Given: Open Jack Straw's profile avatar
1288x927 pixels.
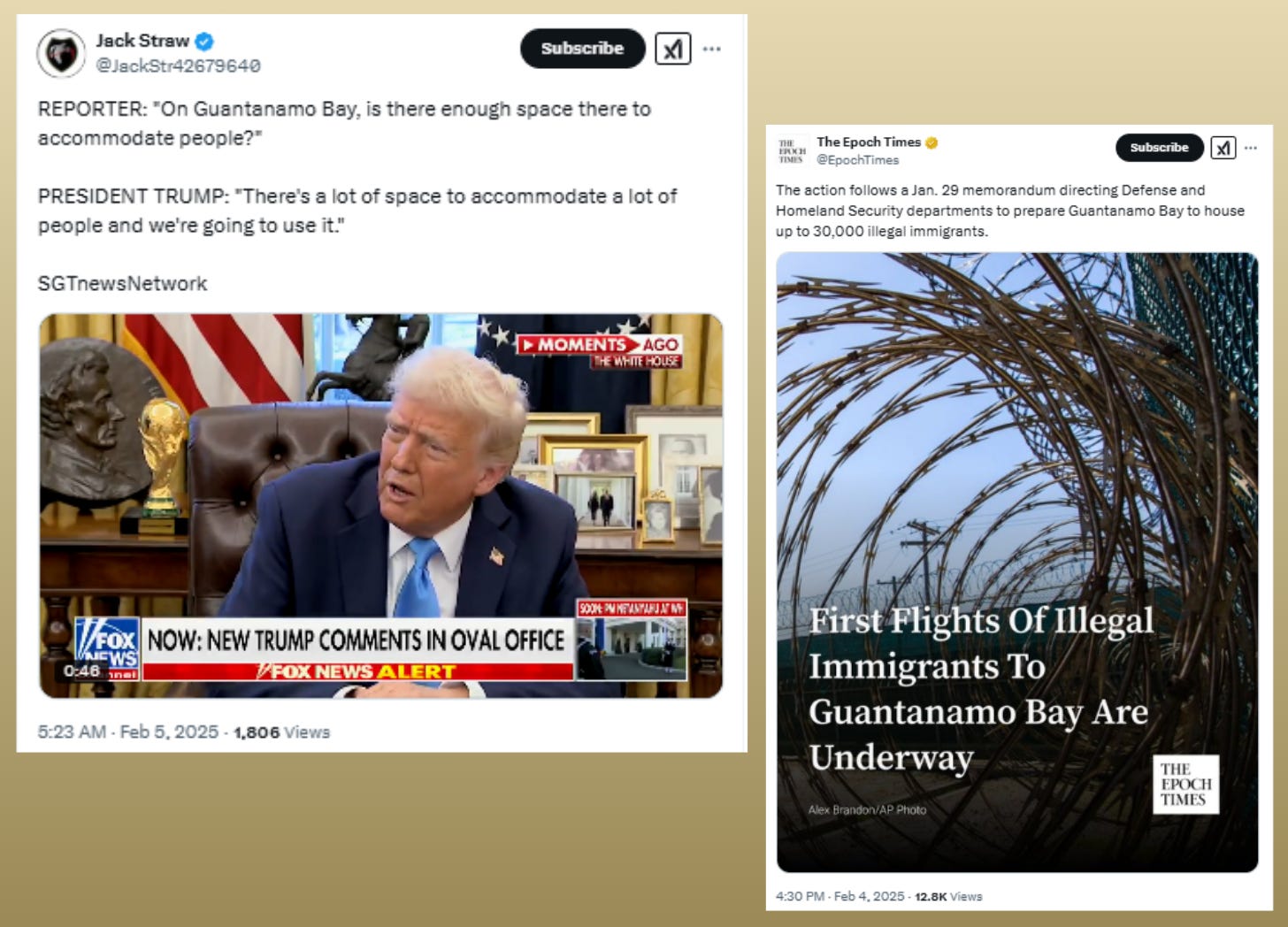Looking at the screenshot, I should pyautogui.click(x=61, y=54).
